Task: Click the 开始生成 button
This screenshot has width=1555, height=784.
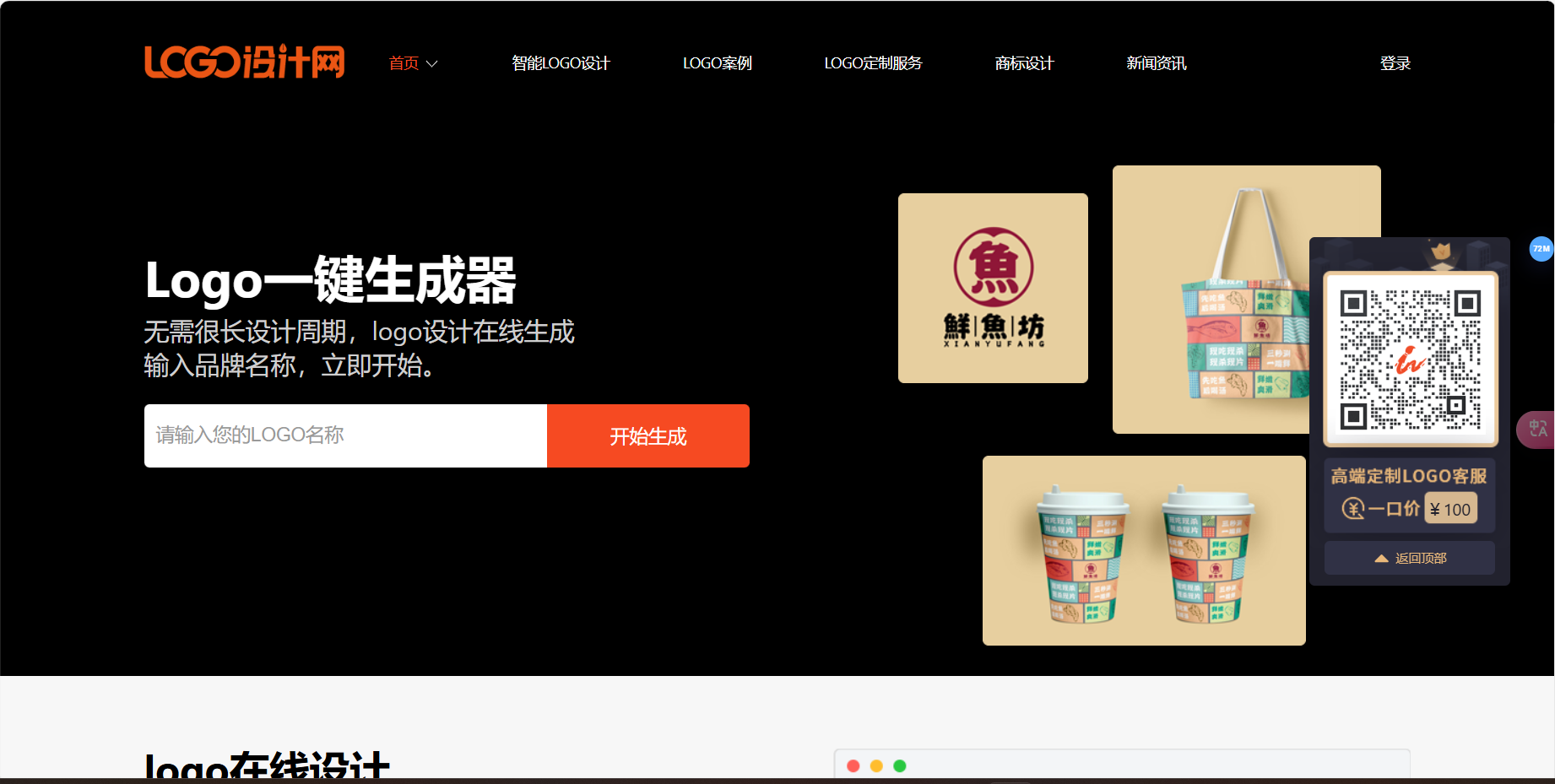Action: [x=647, y=435]
